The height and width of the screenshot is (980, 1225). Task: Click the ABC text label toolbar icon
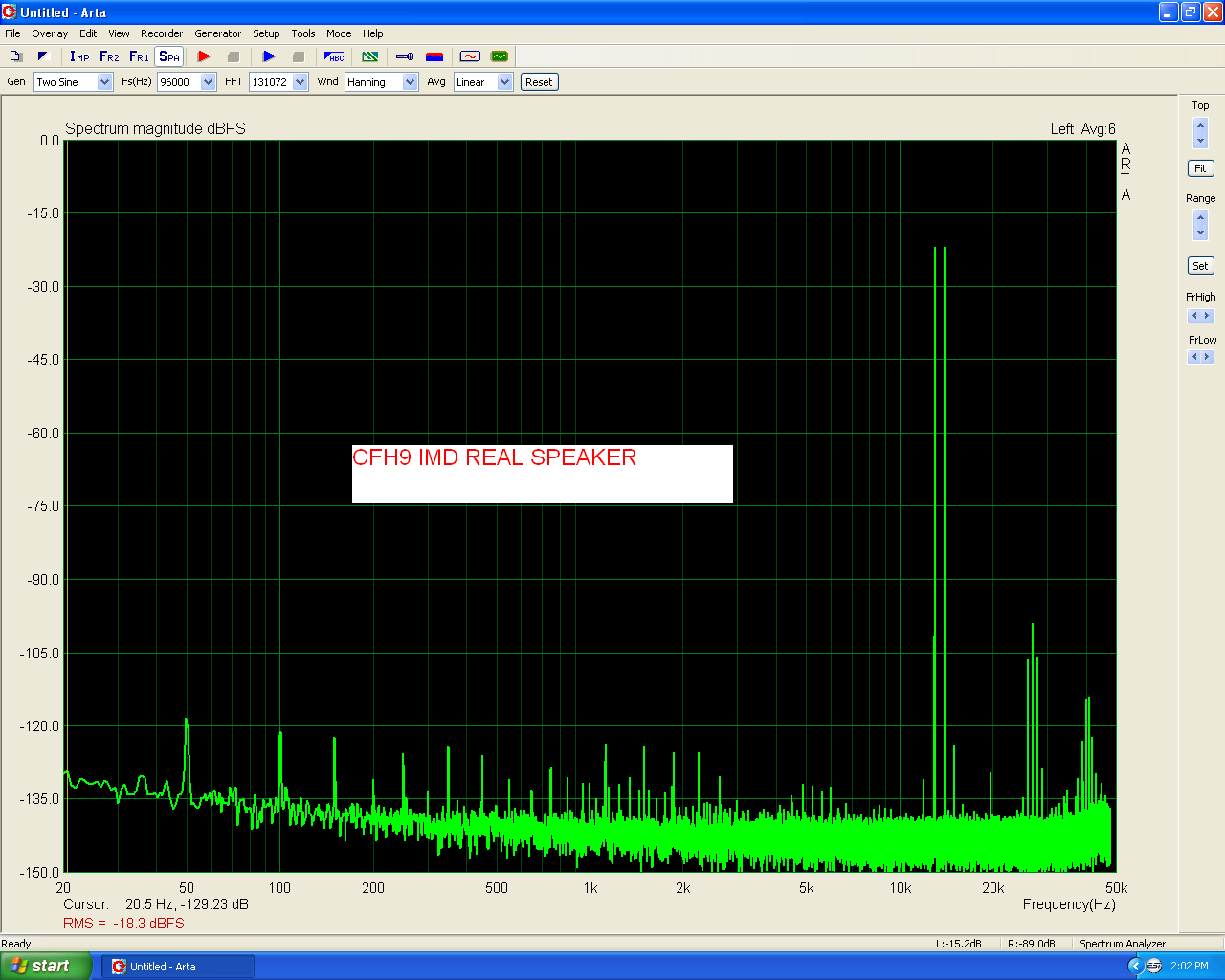[x=334, y=56]
